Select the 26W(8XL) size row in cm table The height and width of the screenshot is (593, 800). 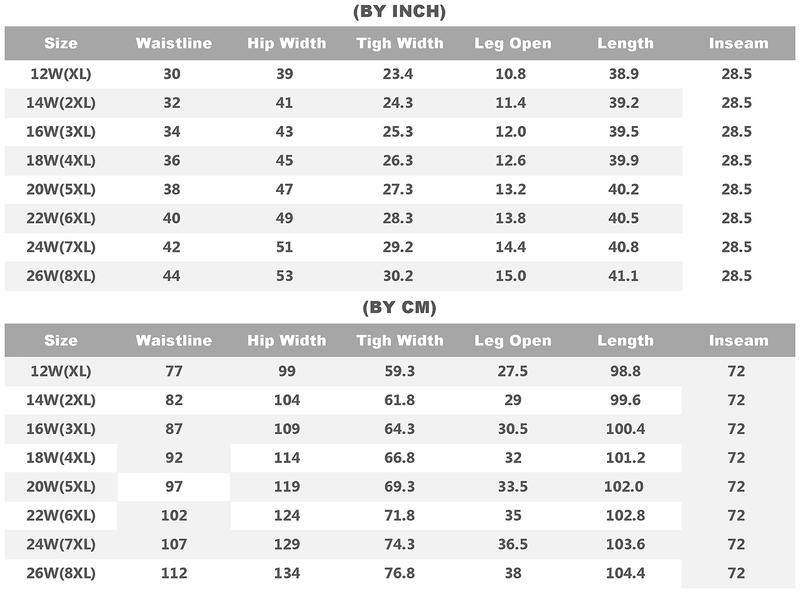click(61, 574)
